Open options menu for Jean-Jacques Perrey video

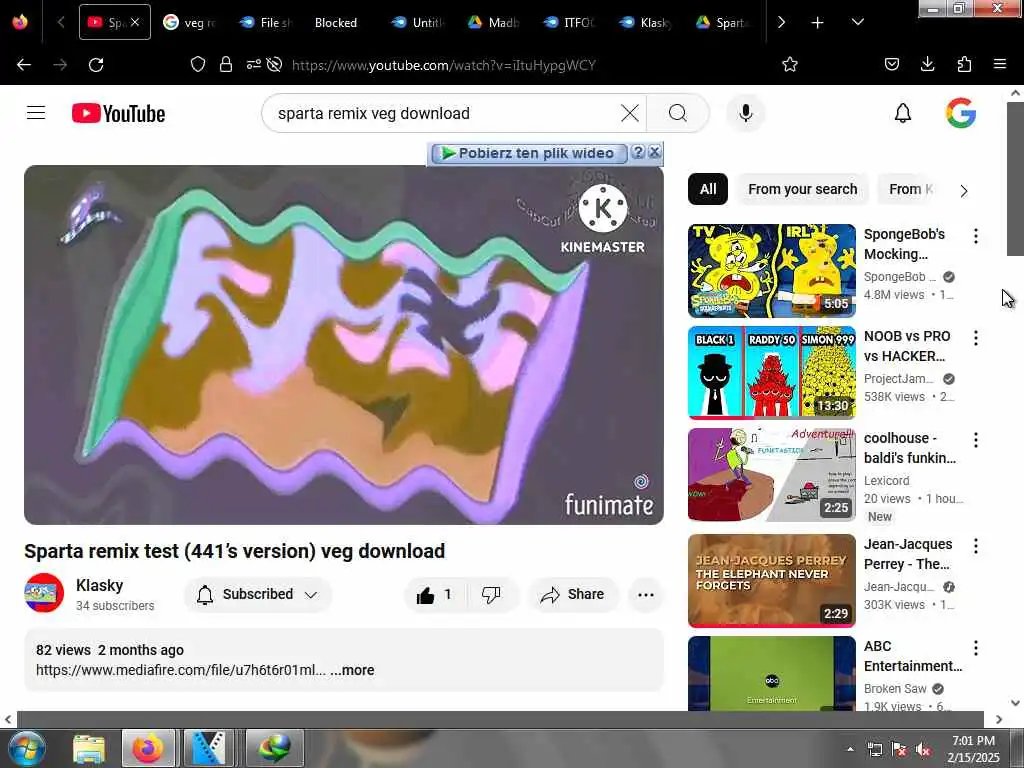point(976,546)
